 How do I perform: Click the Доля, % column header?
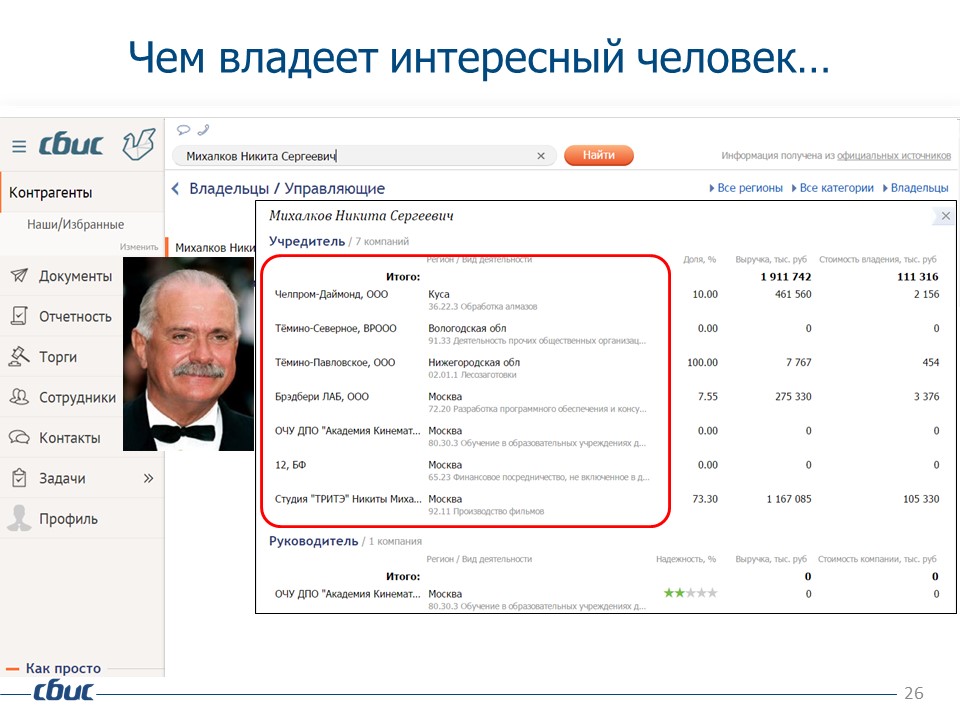click(x=700, y=260)
